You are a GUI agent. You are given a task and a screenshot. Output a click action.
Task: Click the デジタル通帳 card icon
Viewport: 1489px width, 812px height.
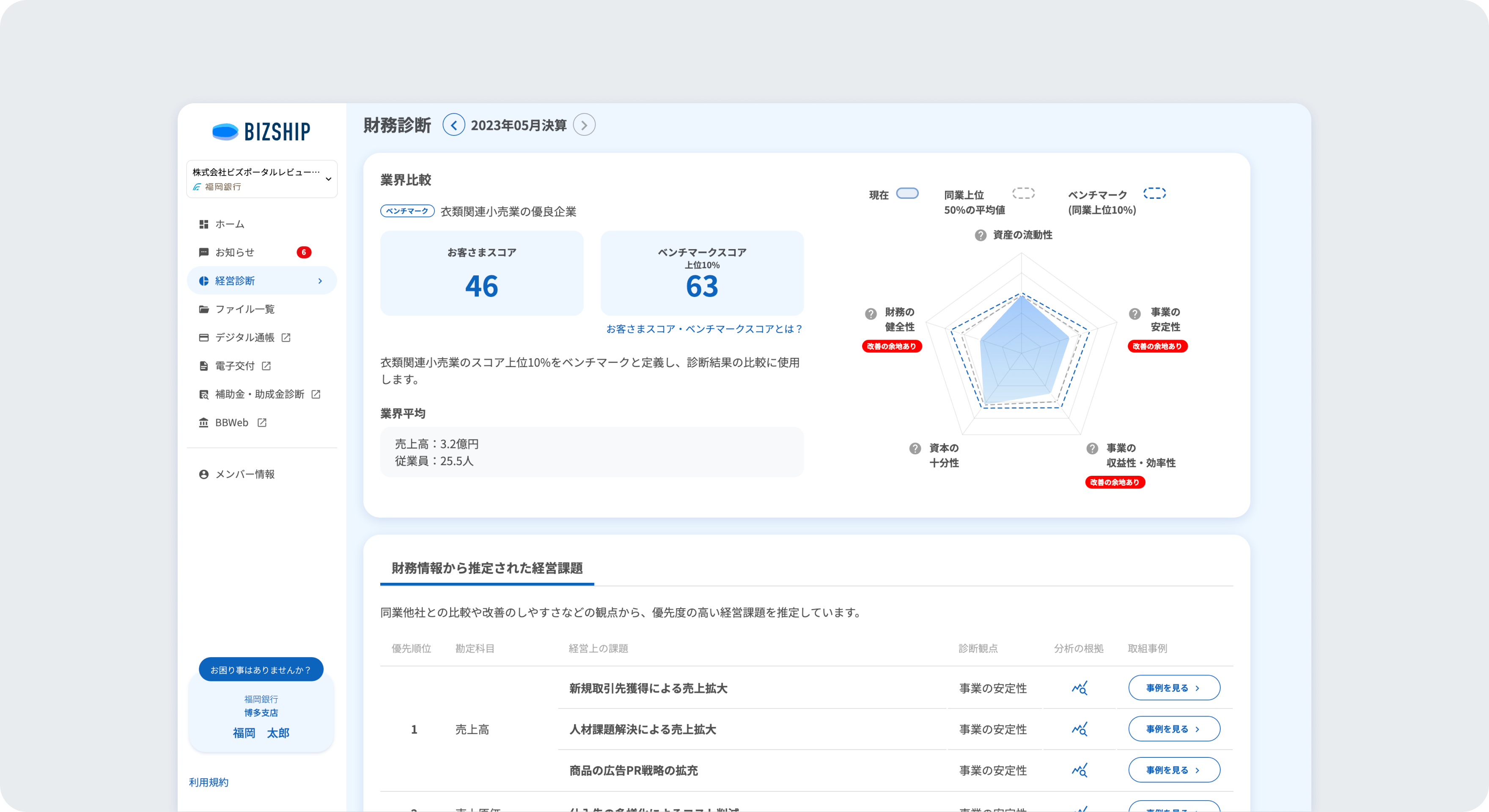click(203, 337)
